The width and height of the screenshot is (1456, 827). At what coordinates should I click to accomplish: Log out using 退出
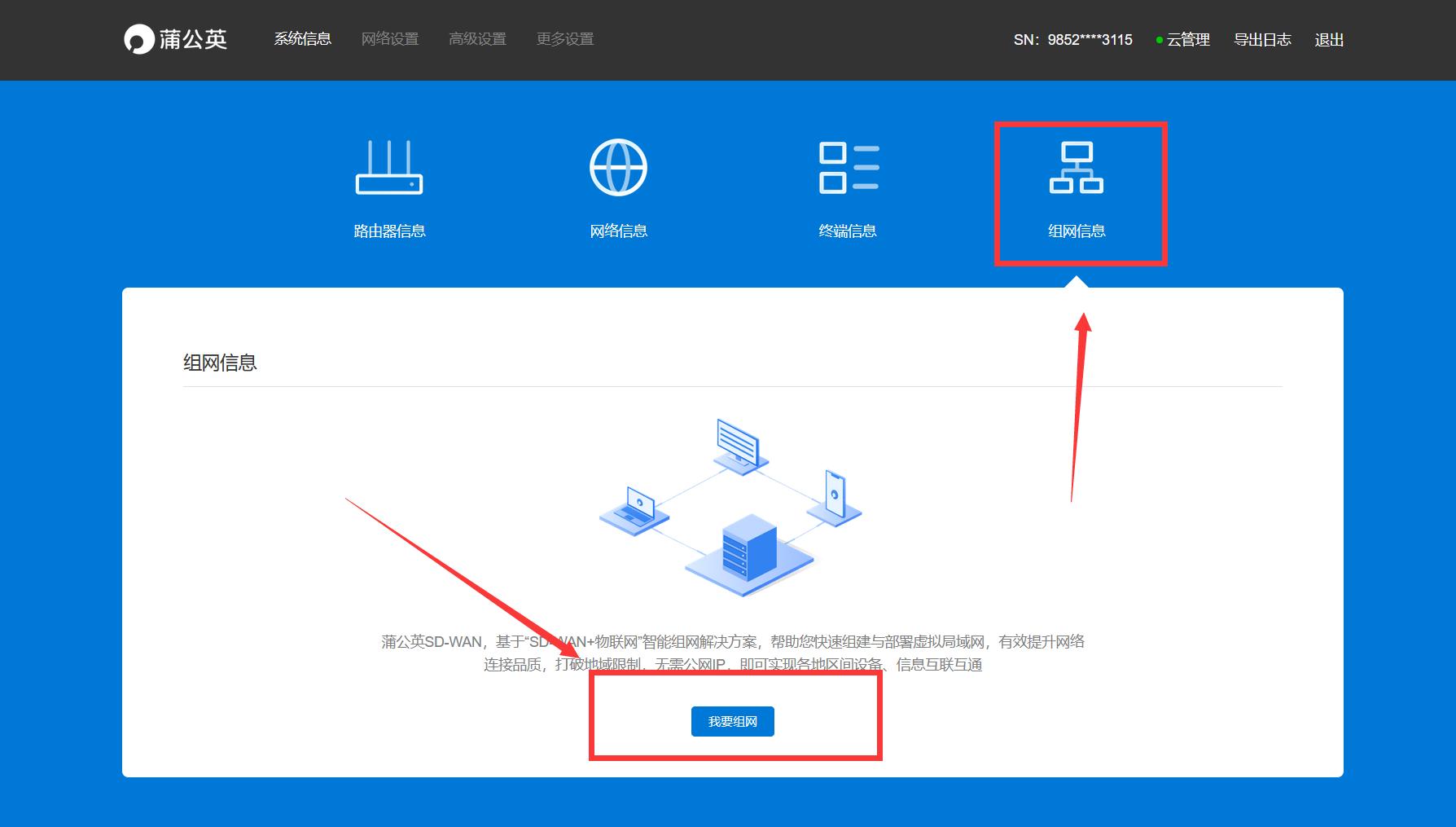1328,40
